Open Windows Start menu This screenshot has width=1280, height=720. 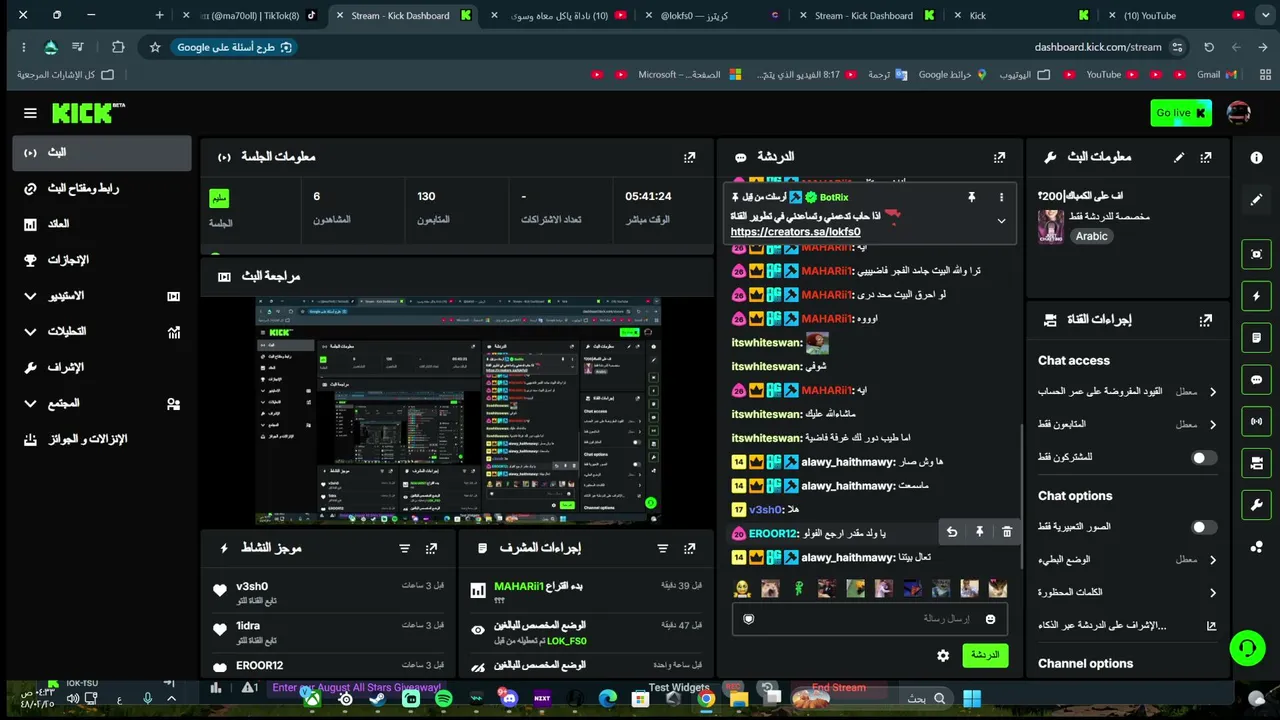point(971,699)
